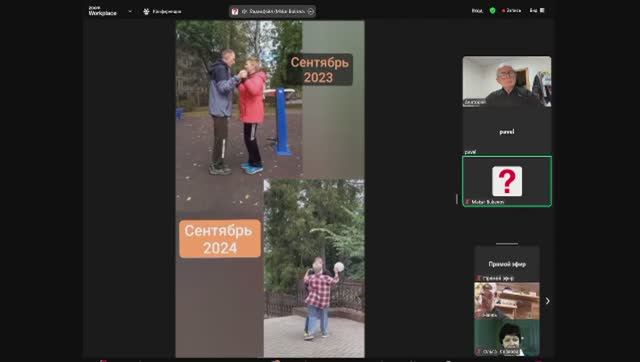Select the pavel participant tile

(507, 131)
